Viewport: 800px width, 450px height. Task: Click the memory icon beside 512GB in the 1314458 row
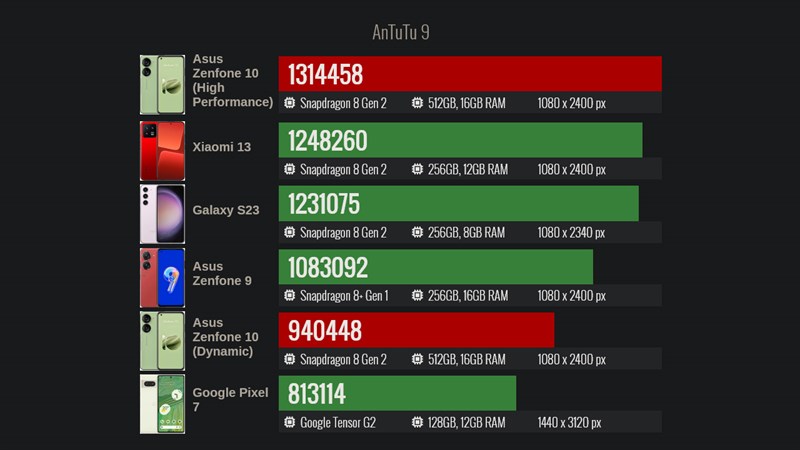tap(417, 103)
